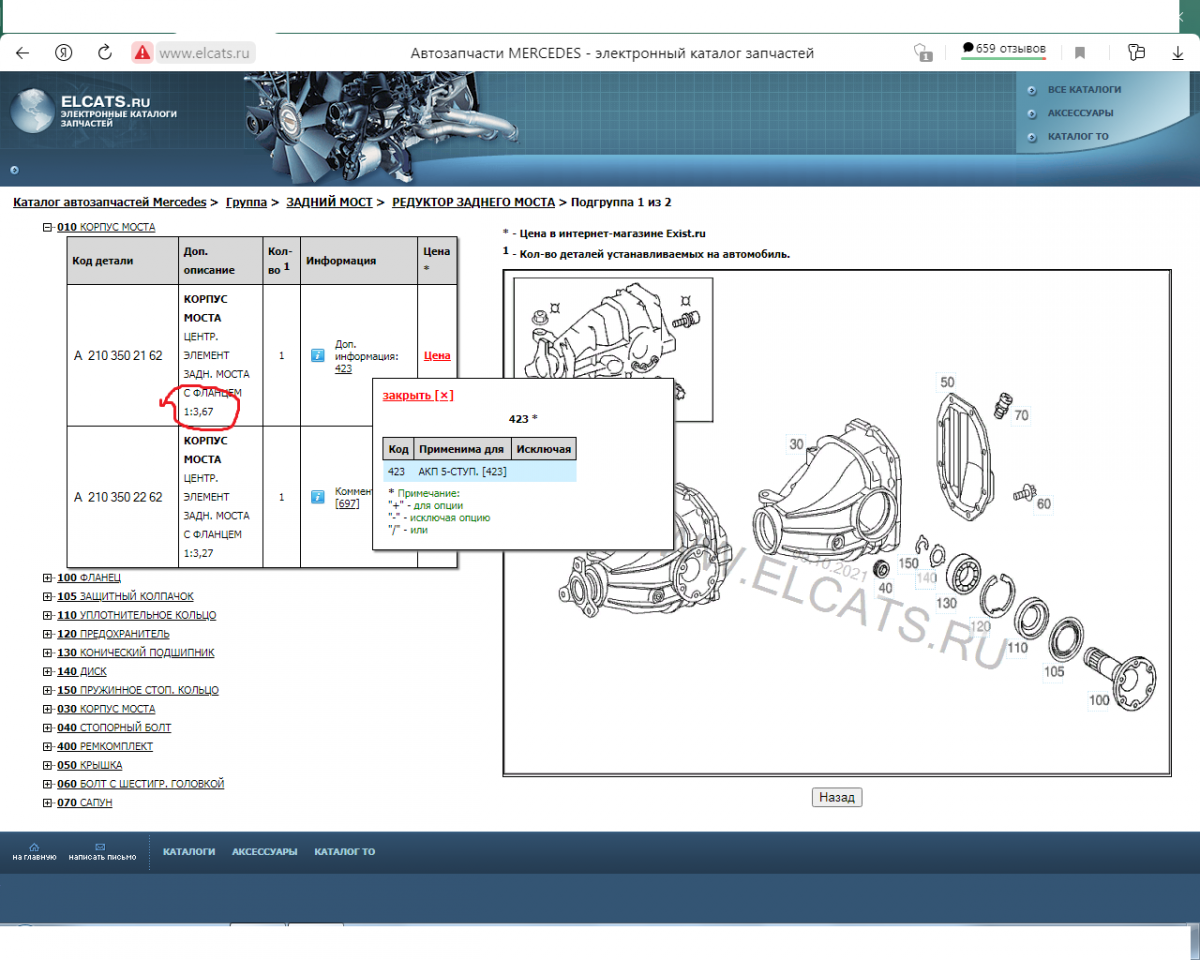
Task: Select popup row АКП 5-СТУП. [423]
Action: 479,471
